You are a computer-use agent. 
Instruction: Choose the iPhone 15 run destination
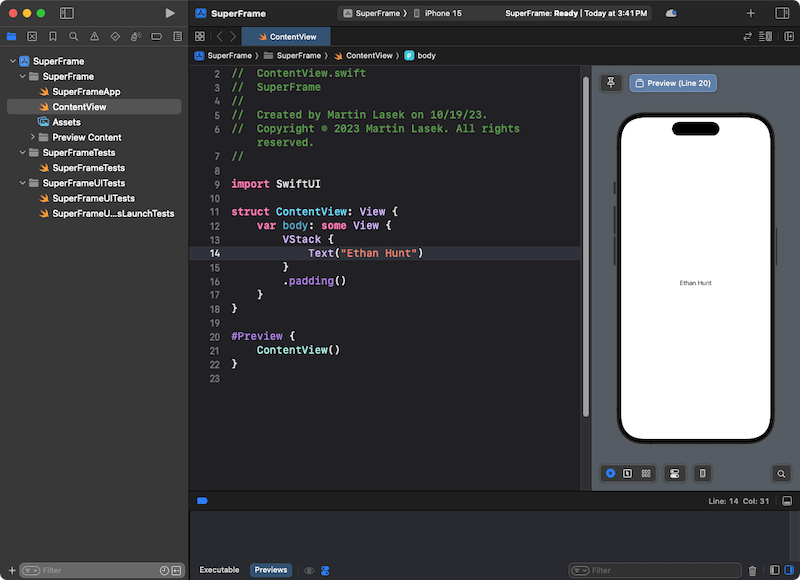click(x=438, y=13)
